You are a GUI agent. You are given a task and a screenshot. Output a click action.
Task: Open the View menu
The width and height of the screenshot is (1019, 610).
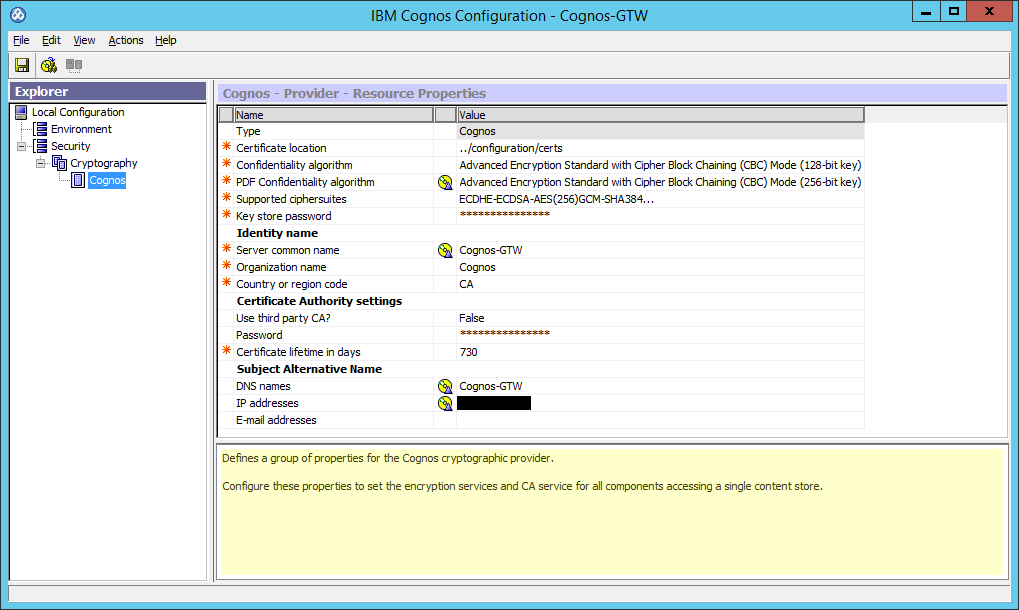pos(84,40)
